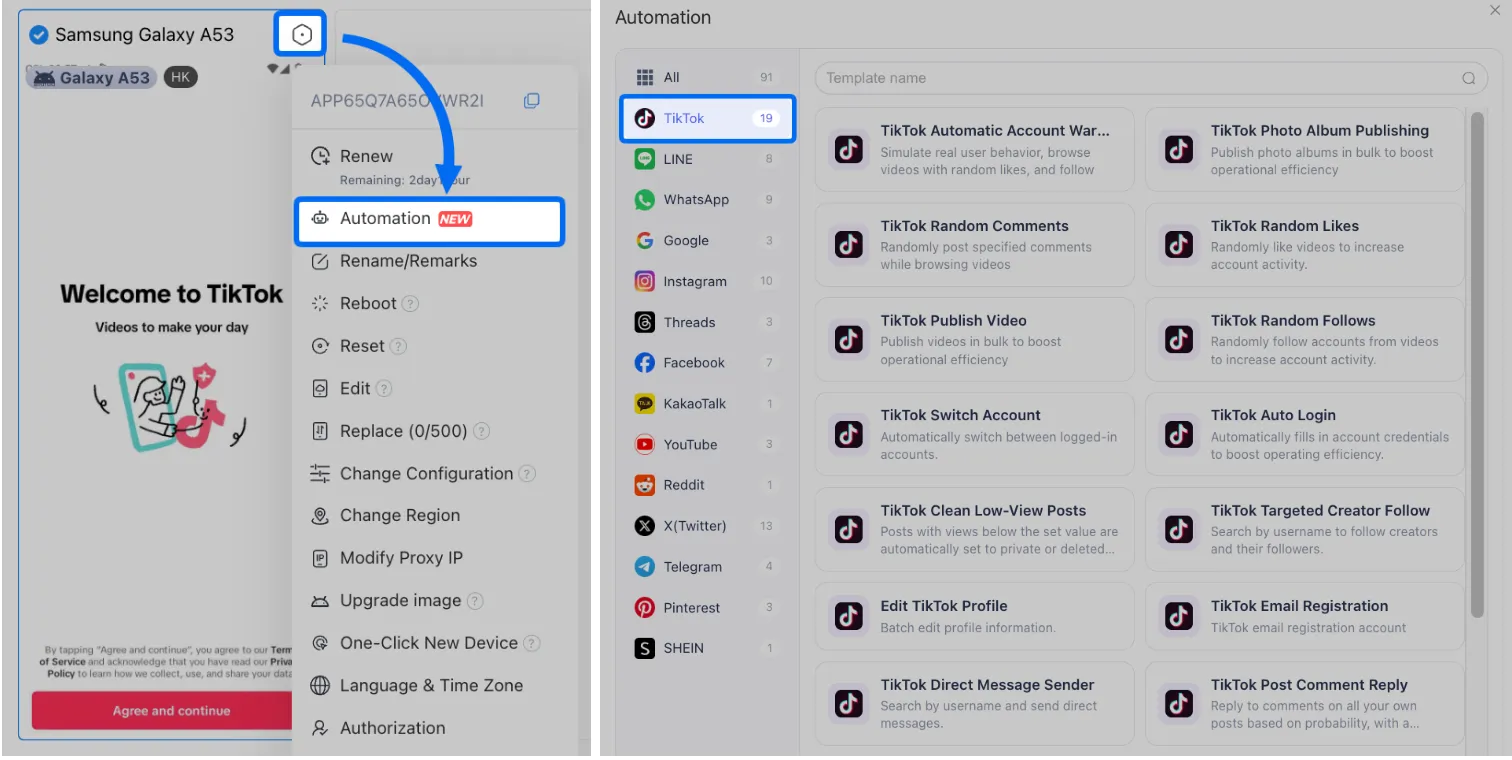This screenshot has height=760, width=1512.
Task: Select the Reddit category
Action: pyautogui.click(x=706, y=485)
